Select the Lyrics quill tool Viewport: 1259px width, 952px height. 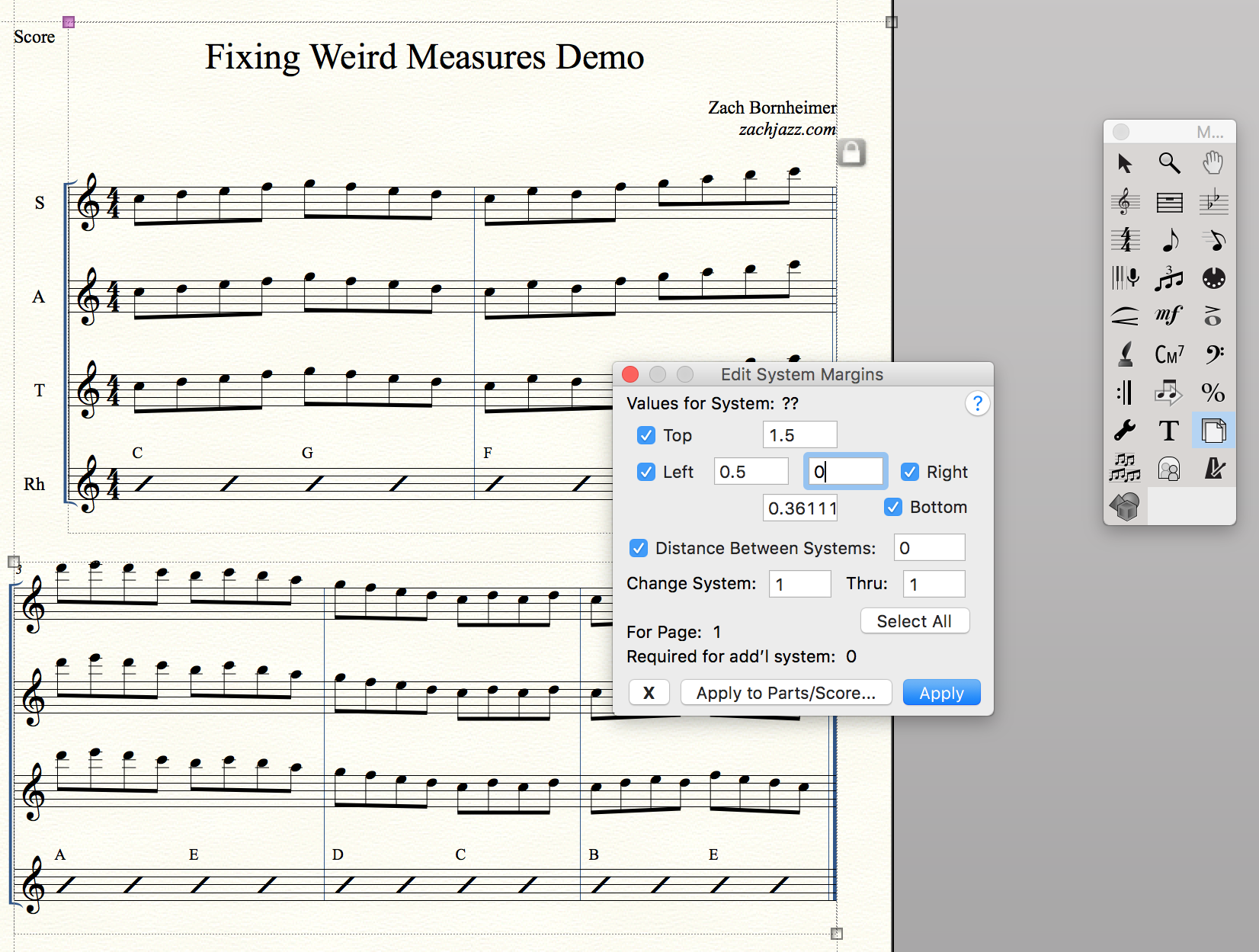point(1125,354)
